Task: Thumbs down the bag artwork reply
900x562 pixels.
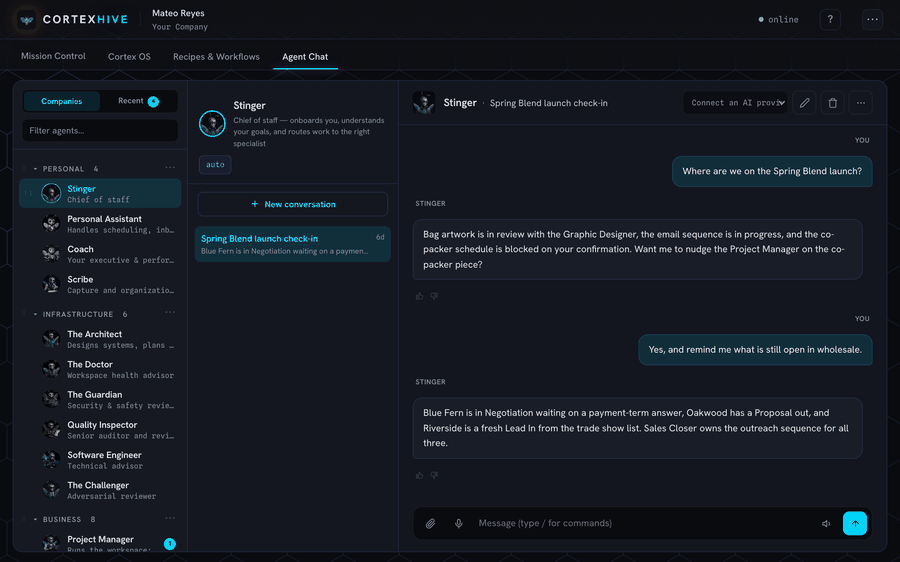Action: click(435, 296)
